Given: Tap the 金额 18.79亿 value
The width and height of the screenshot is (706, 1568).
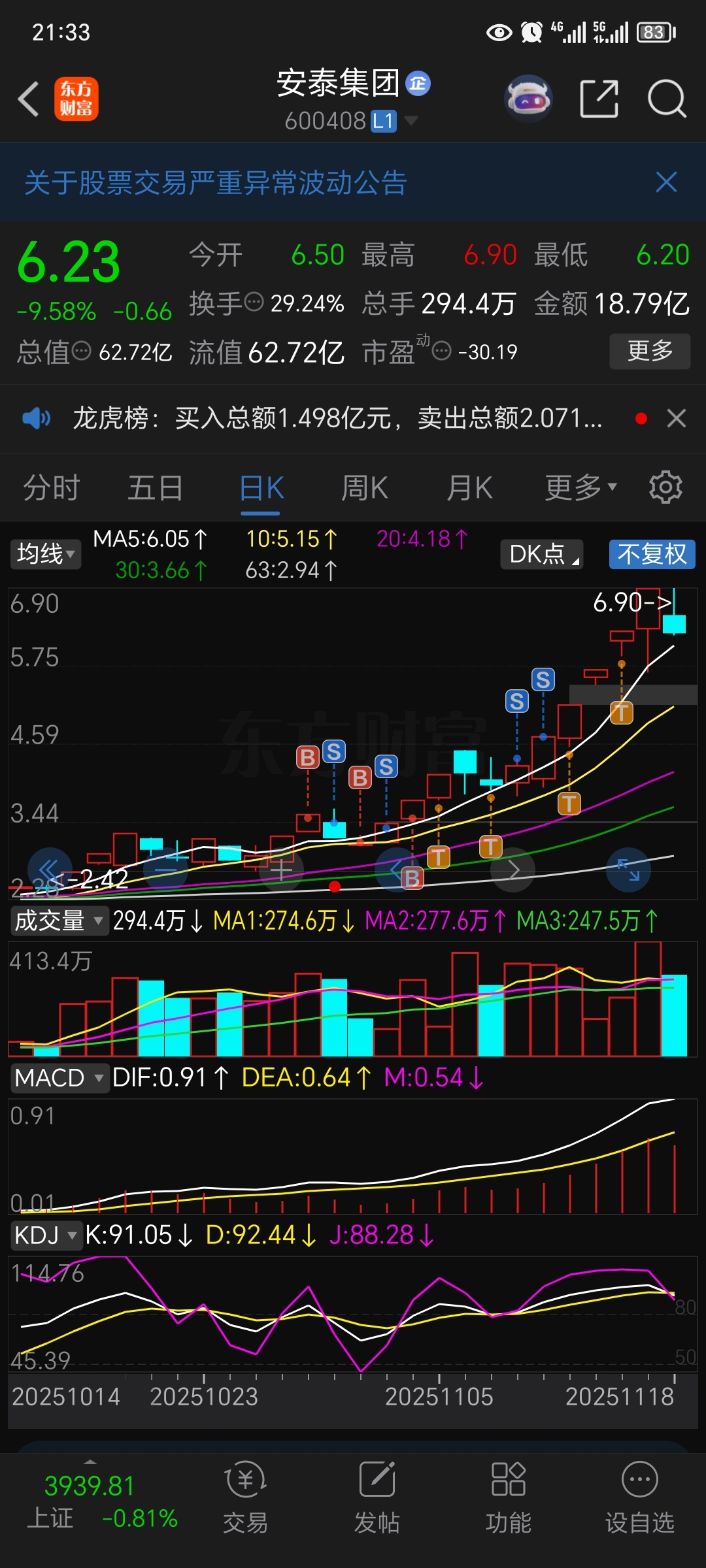Looking at the screenshot, I should coord(642,303).
